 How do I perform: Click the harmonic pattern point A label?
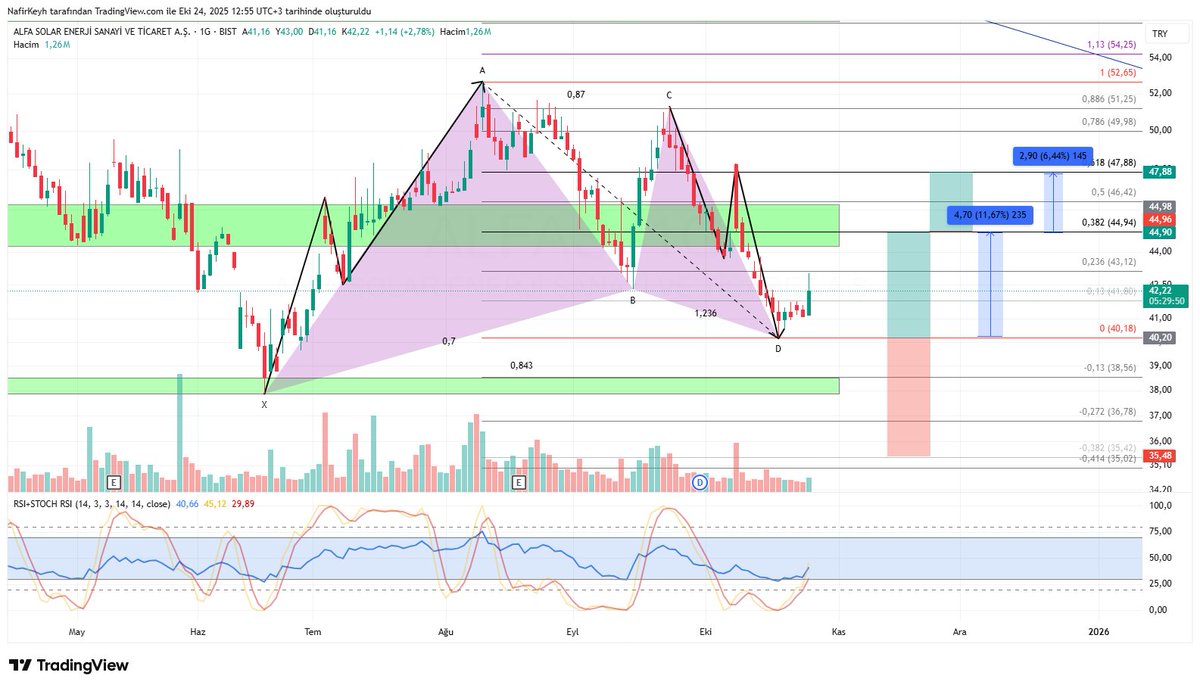[x=482, y=70]
